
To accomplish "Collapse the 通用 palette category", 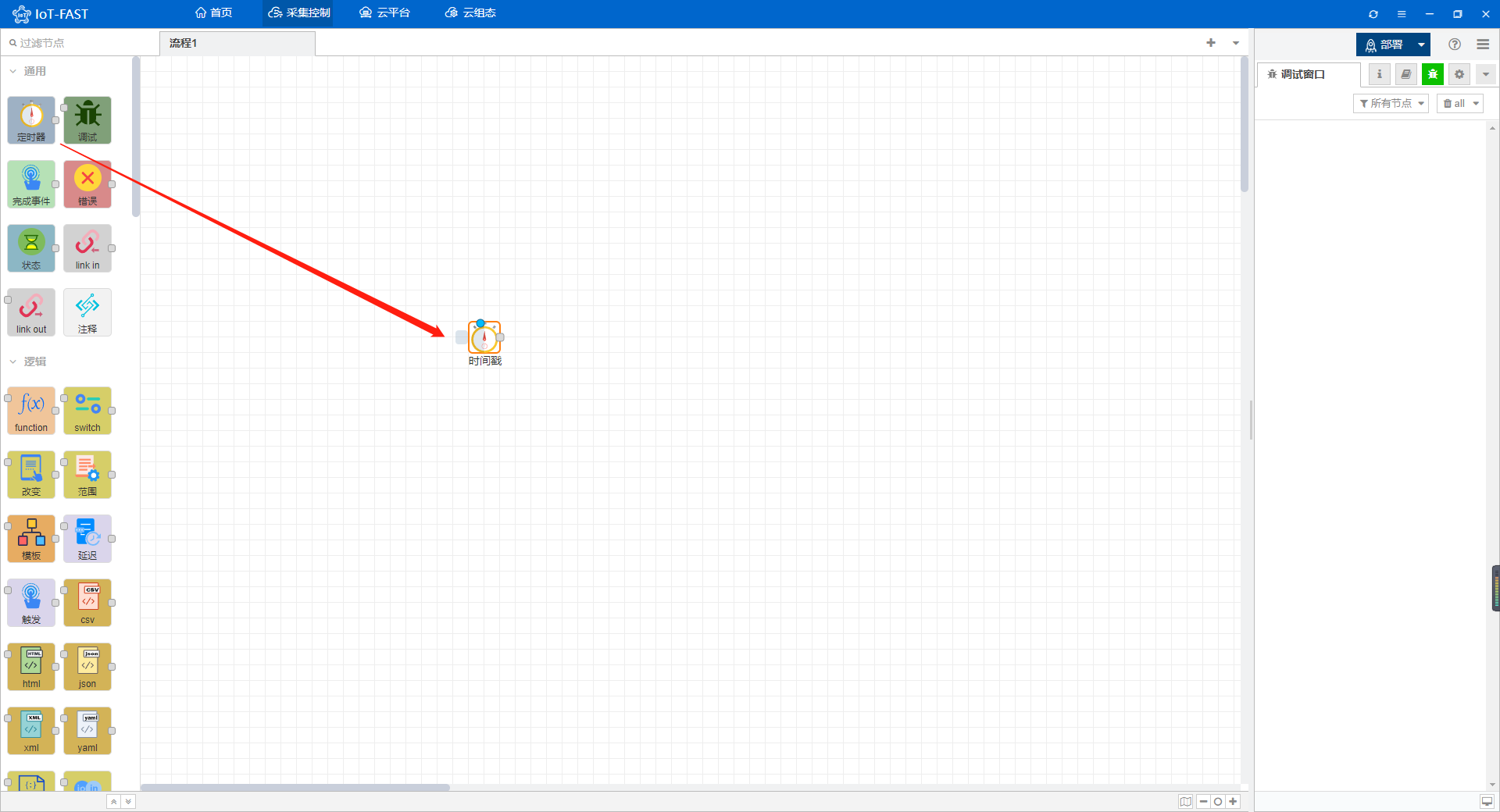I will (x=12, y=71).
